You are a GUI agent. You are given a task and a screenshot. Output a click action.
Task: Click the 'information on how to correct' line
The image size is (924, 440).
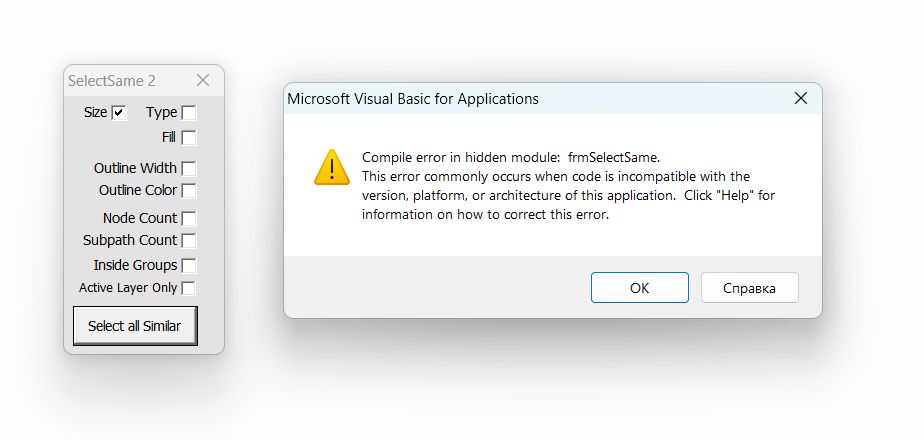[x=485, y=214]
